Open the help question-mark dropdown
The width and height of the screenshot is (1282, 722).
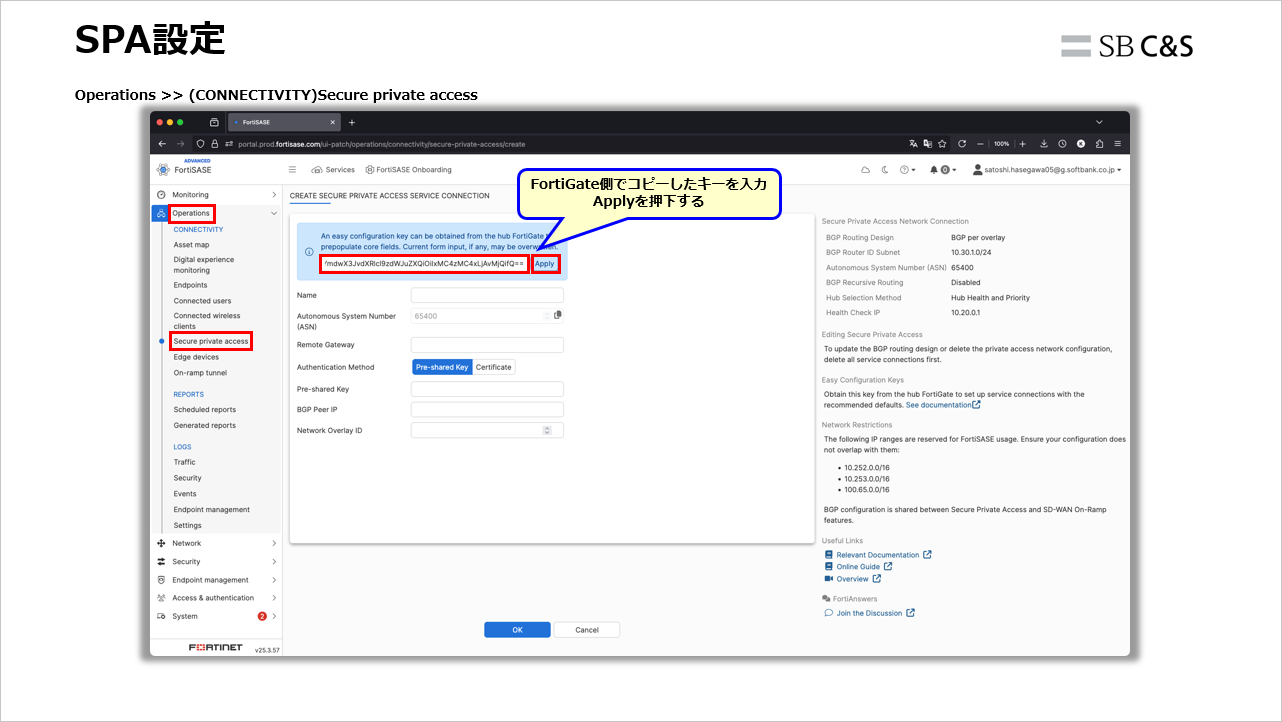(907, 170)
